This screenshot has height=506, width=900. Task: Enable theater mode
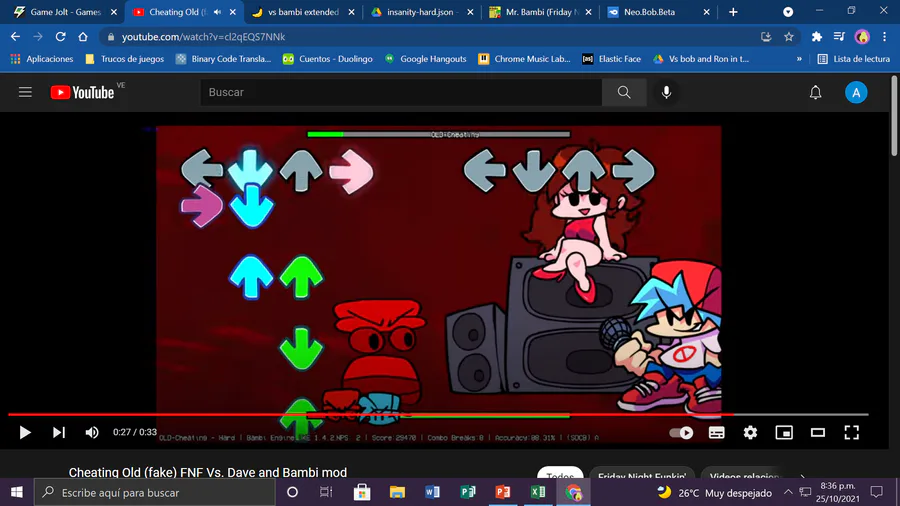pos(818,433)
